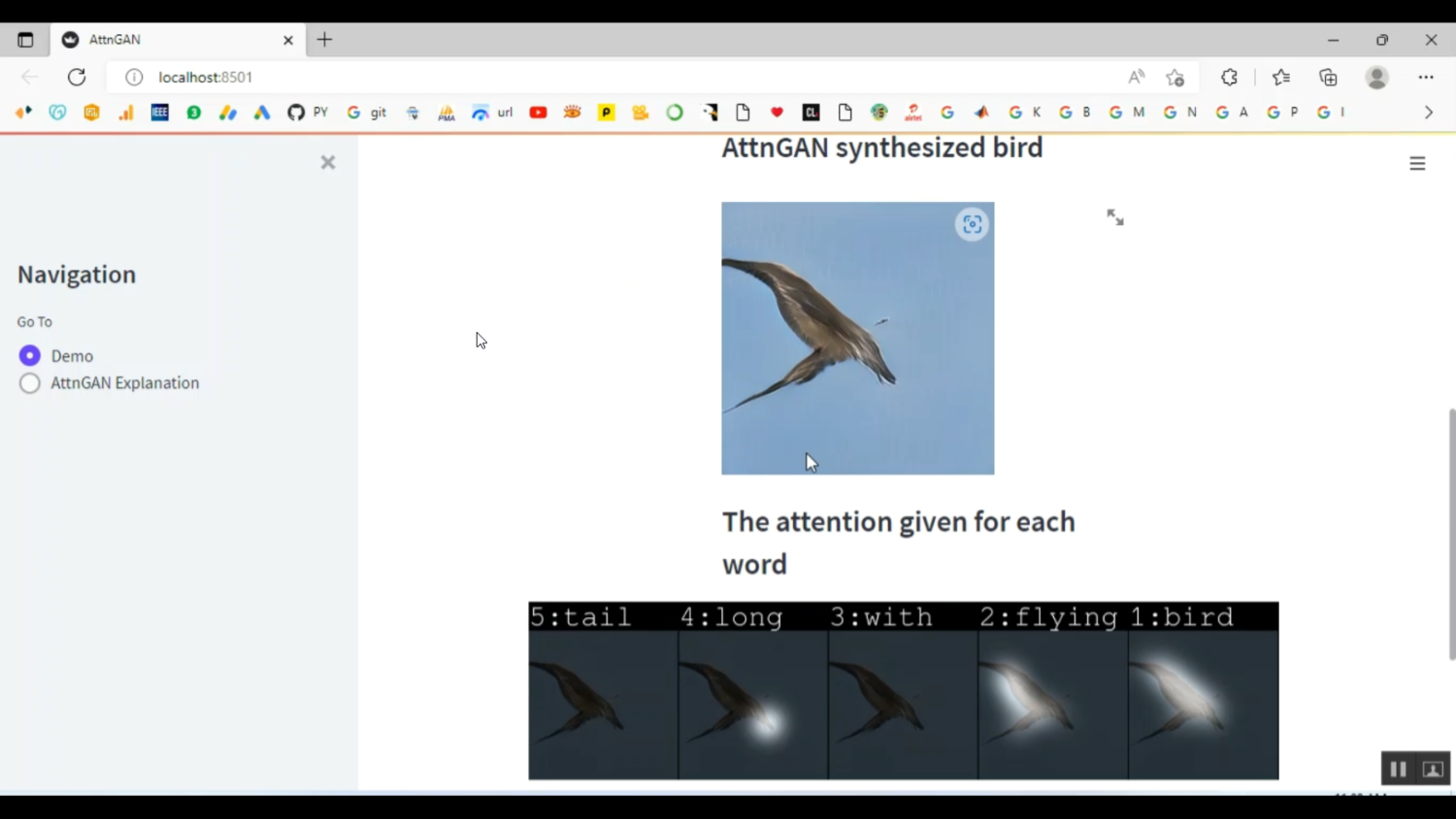Click the page vertical scrollbar

1451,534
